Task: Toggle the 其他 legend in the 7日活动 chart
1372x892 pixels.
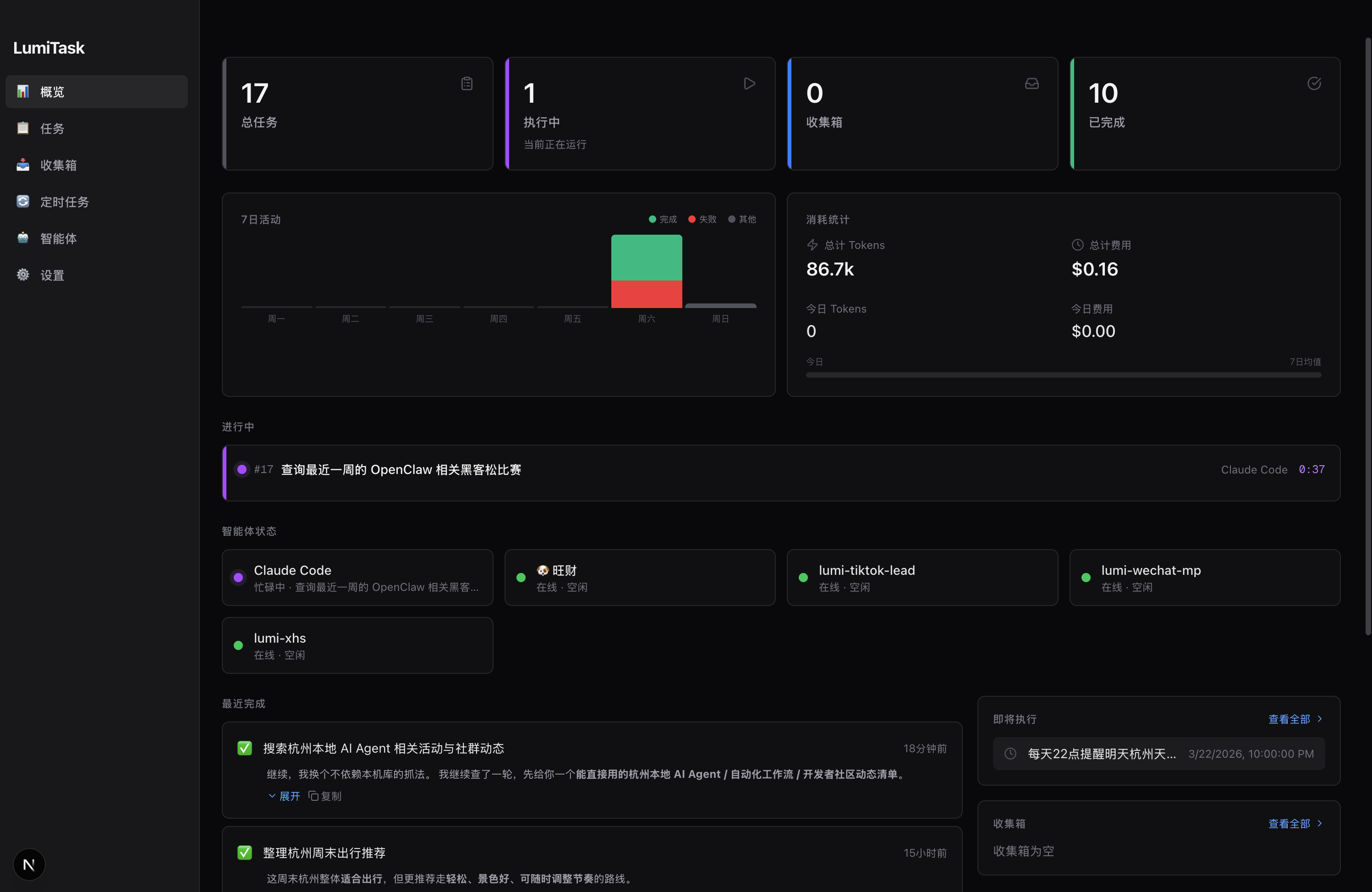Action: [x=742, y=219]
